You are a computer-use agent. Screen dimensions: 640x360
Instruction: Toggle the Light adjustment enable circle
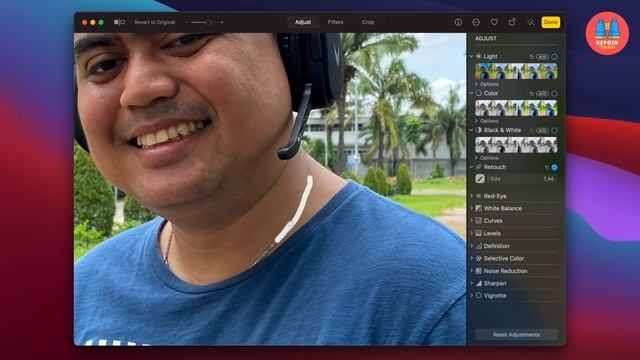(554, 57)
